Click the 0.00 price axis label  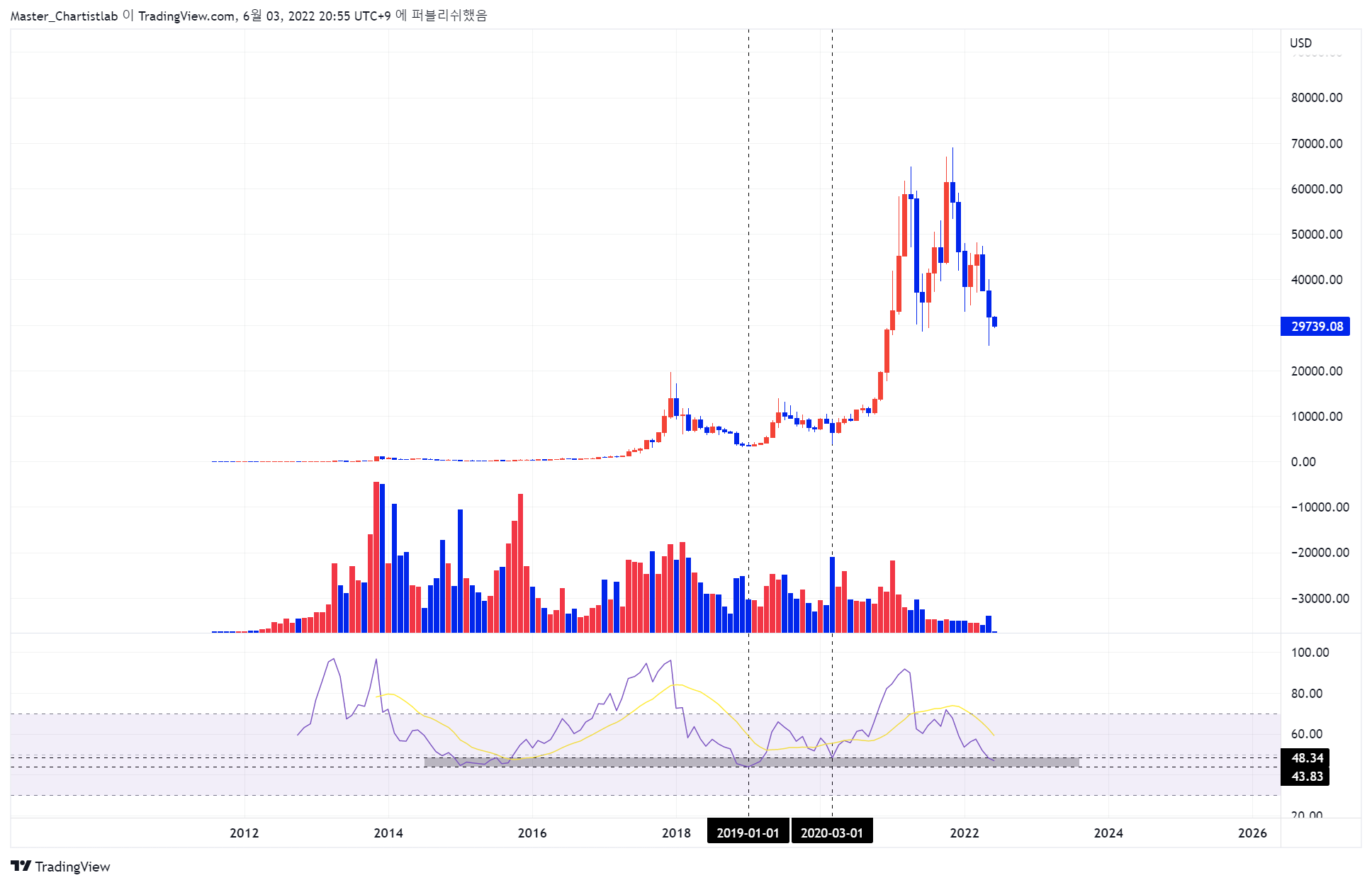point(1303,461)
